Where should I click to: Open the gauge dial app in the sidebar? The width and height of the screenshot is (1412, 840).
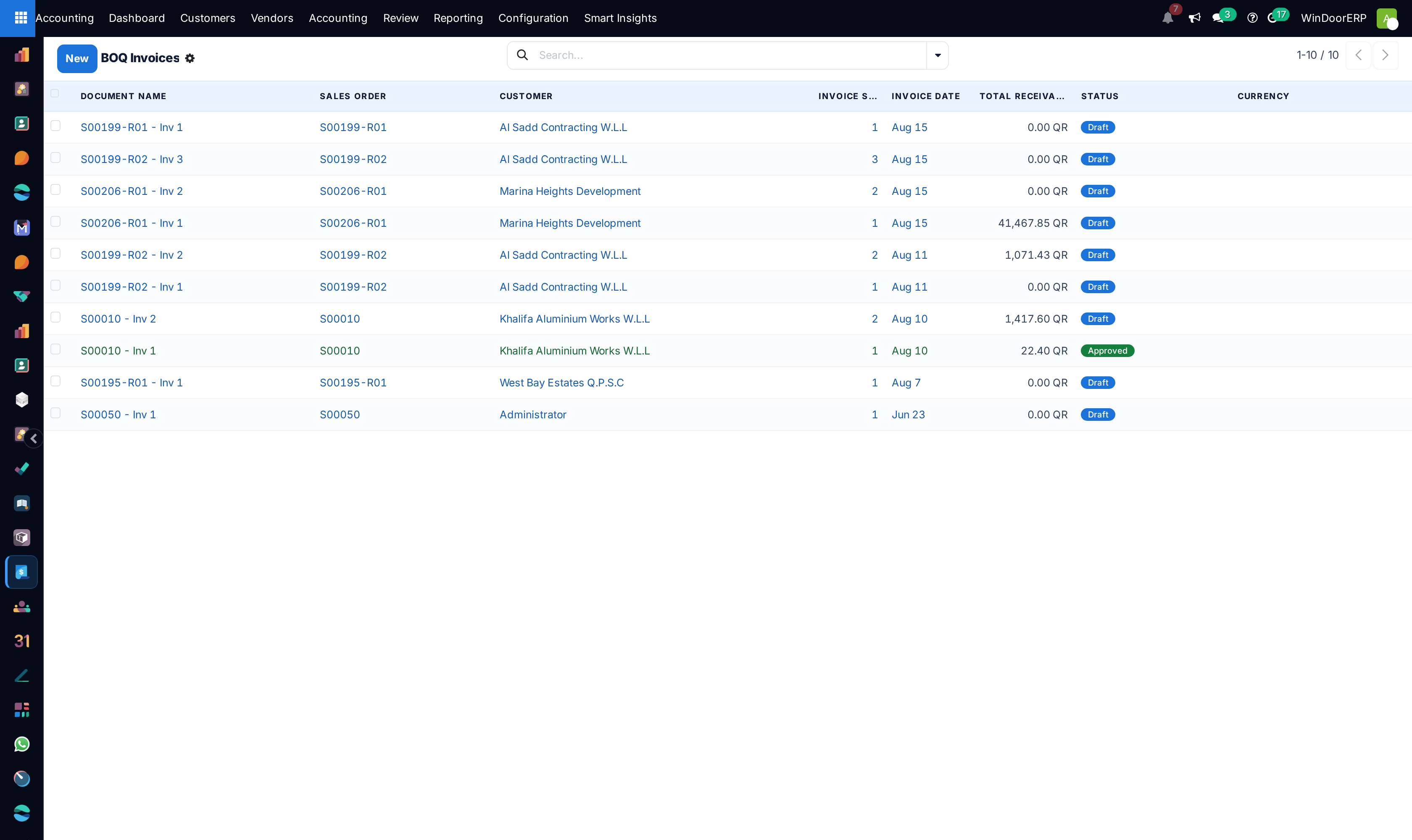tap(21, 779)
